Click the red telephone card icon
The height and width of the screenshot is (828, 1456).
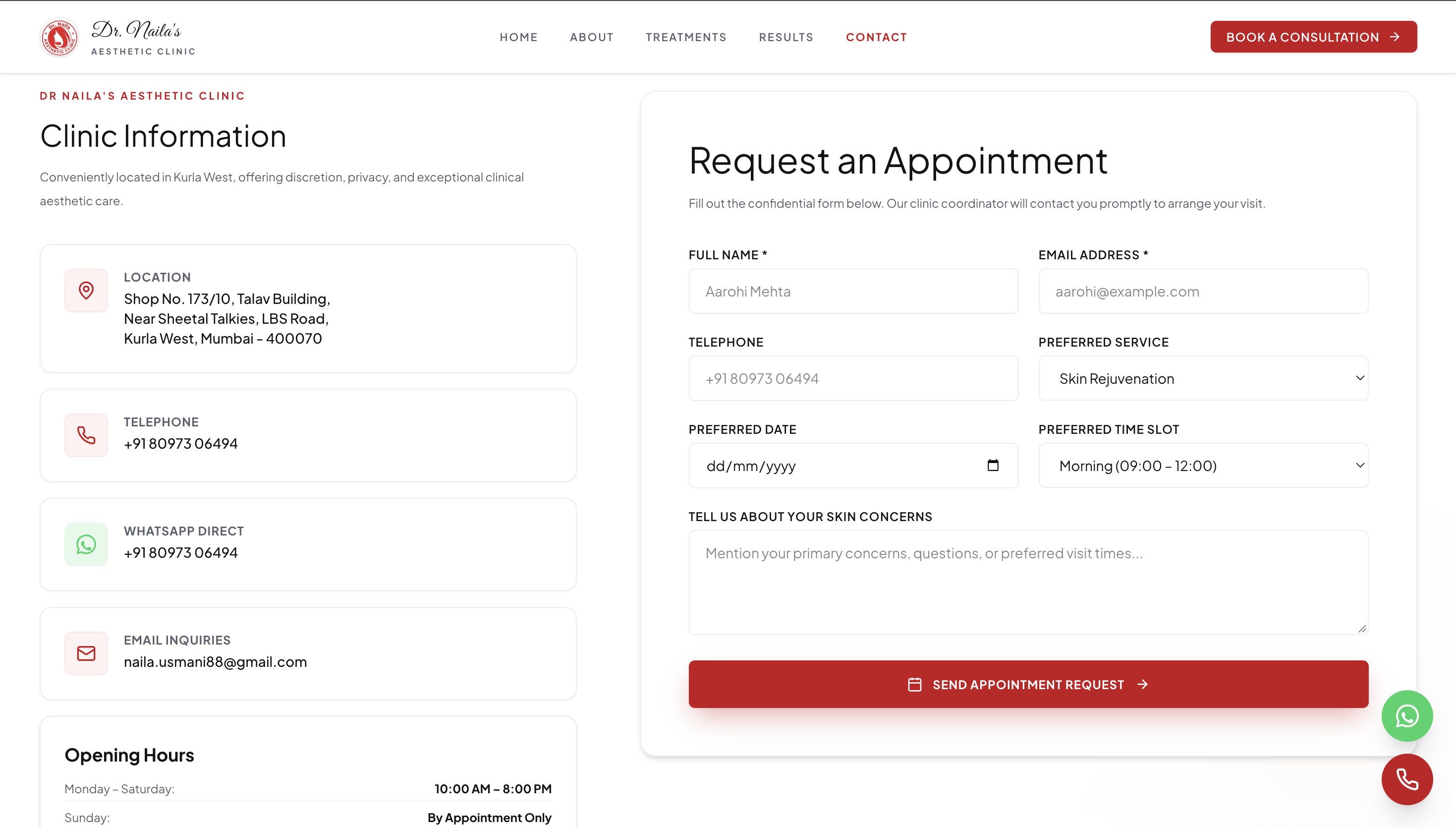pyautogui.click(x=86, y=435)
